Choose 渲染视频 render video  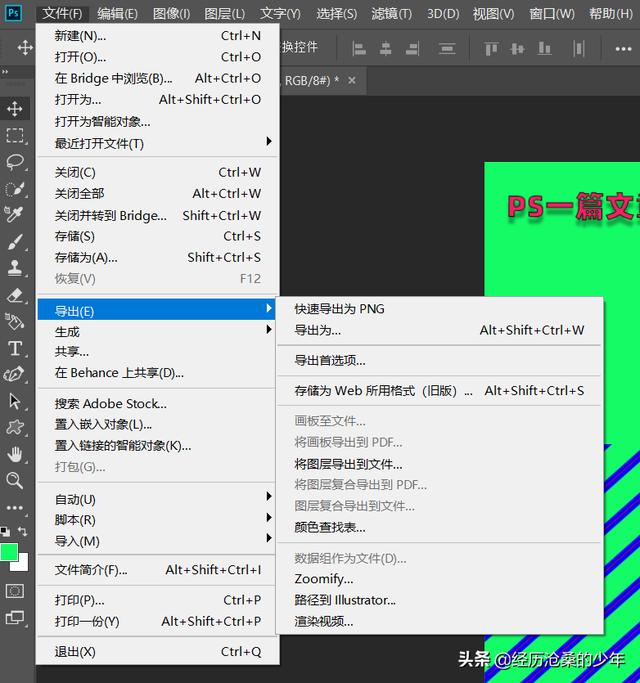tap(440, 621)
